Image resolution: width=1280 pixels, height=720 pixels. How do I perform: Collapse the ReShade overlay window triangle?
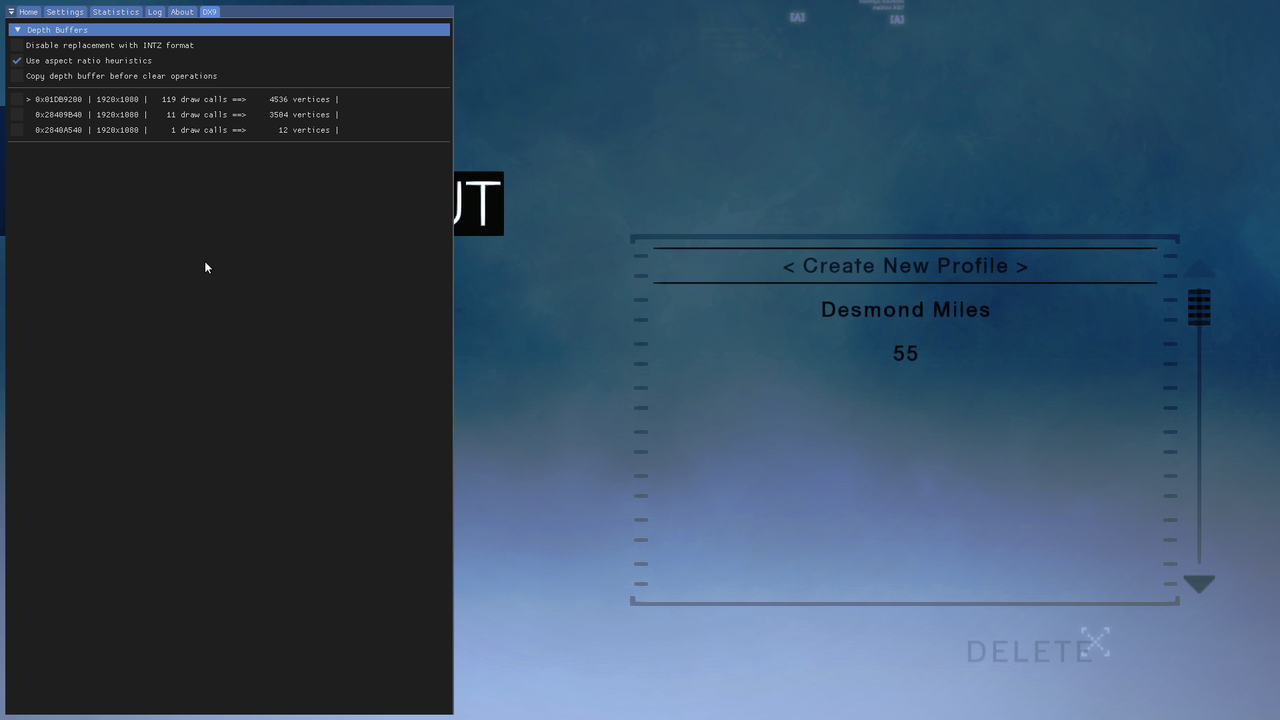click(12, 12)
